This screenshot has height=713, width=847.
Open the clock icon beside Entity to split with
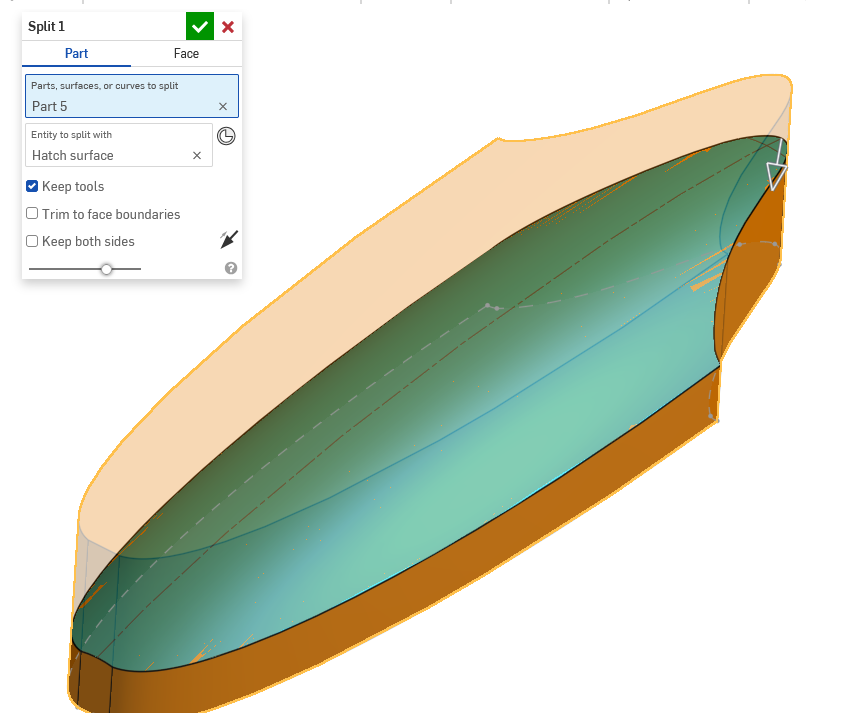coord(226,136)
